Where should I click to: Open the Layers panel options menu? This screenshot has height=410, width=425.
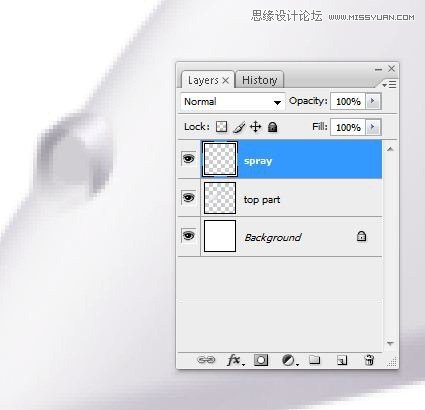(389, 85)
